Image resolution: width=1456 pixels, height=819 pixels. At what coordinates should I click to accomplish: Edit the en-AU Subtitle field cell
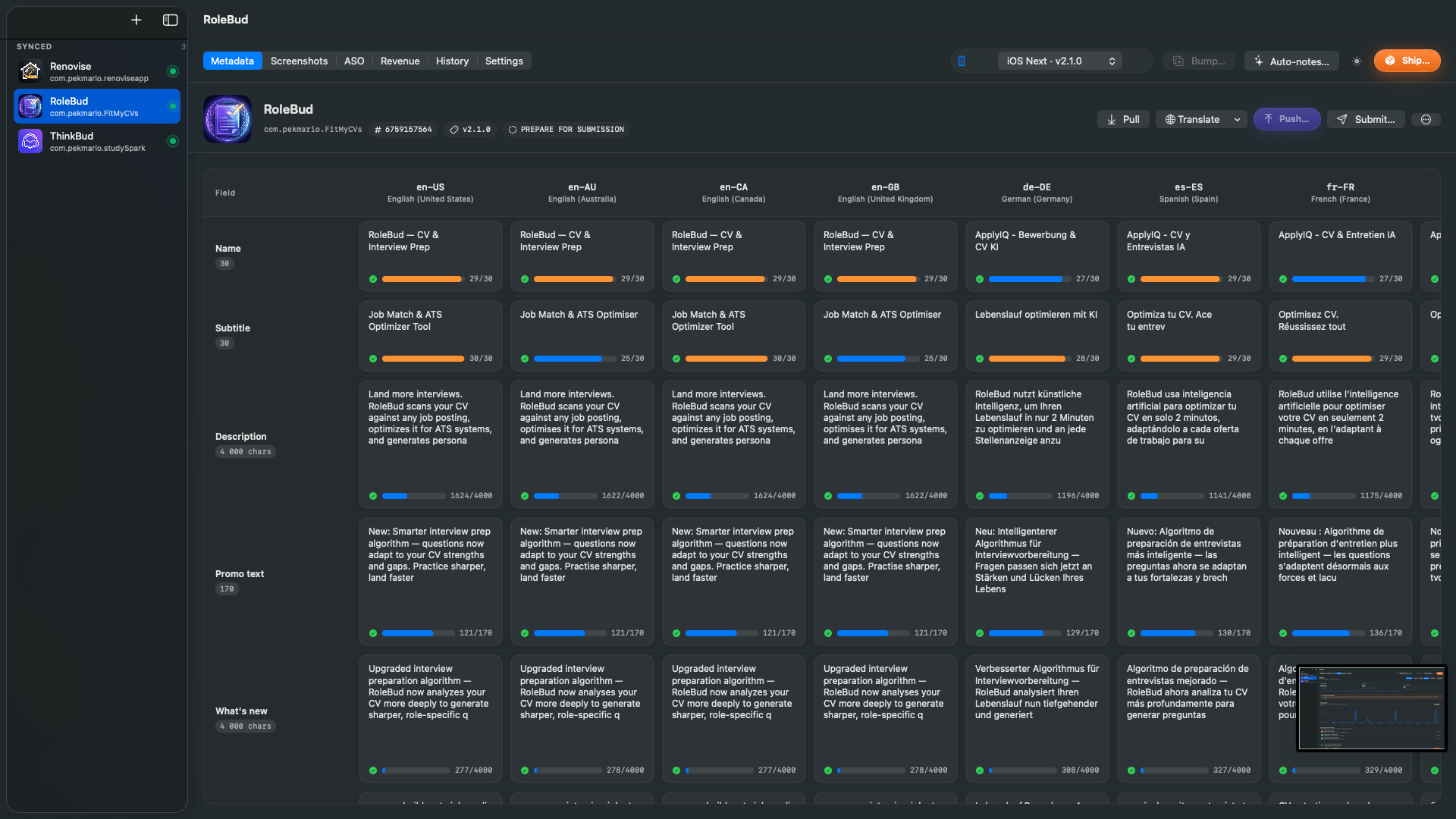(x=582, y=336)
